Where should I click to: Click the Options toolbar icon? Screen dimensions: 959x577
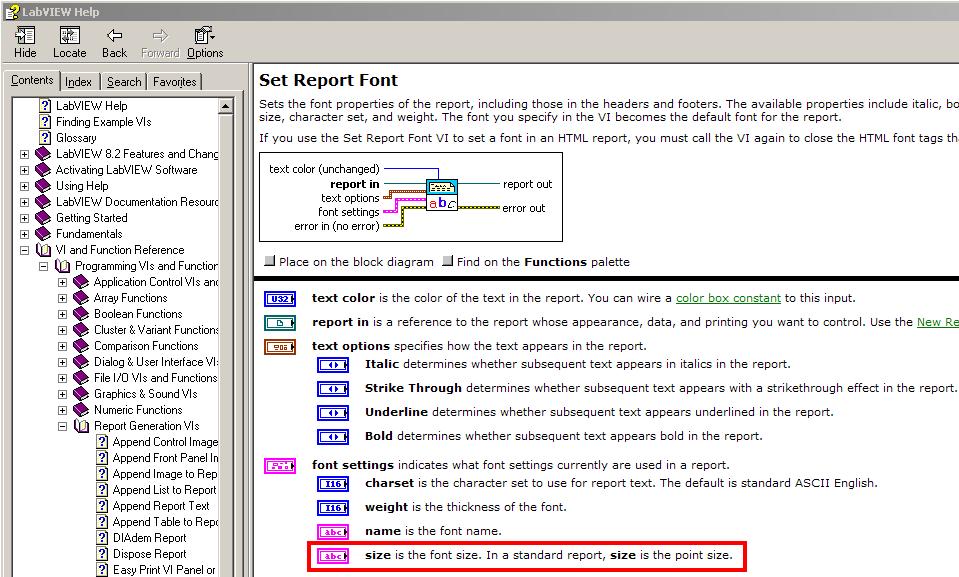point(204,38)
